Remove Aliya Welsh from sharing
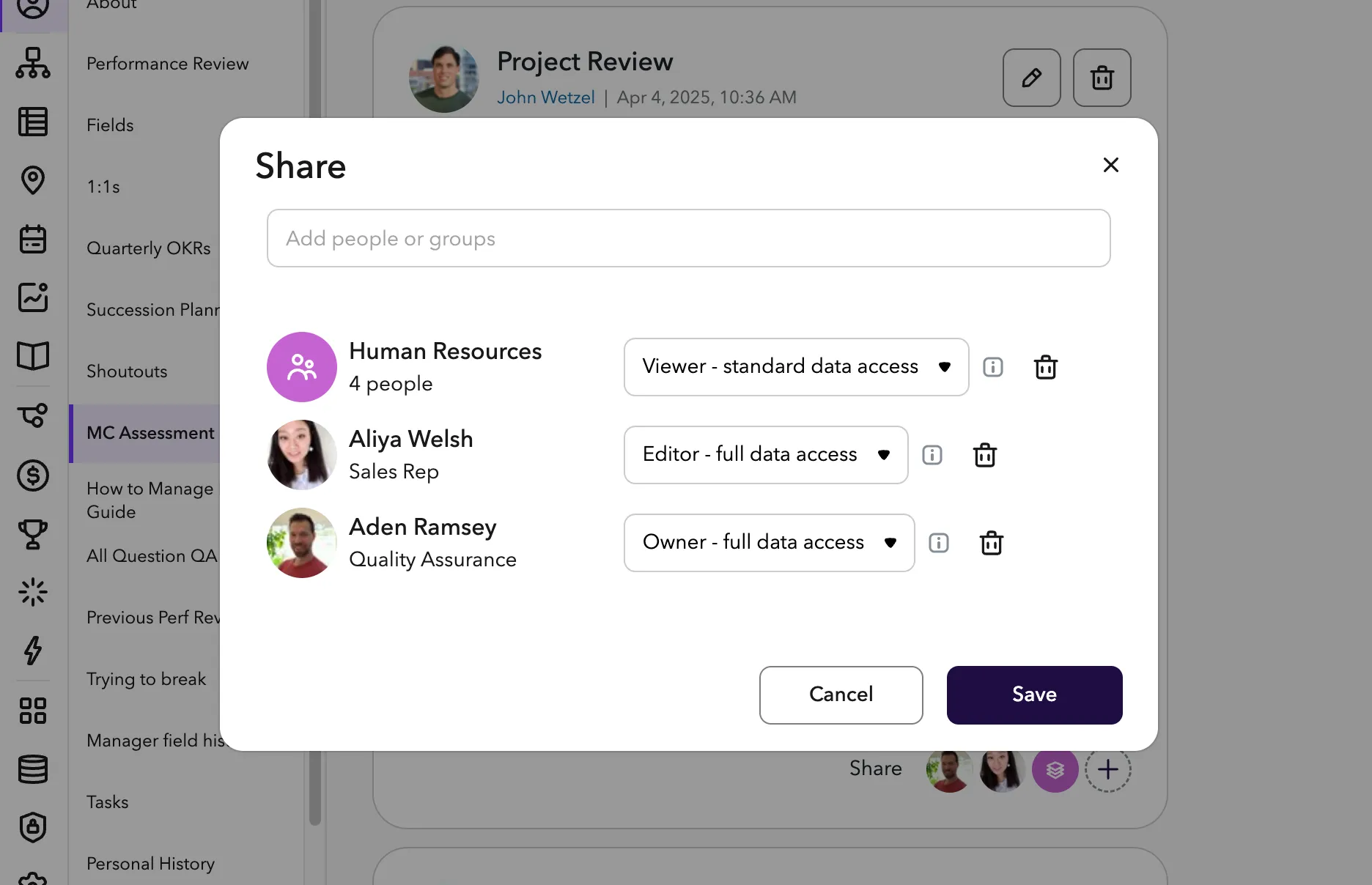1372x885 pixels. click(985, 455)
